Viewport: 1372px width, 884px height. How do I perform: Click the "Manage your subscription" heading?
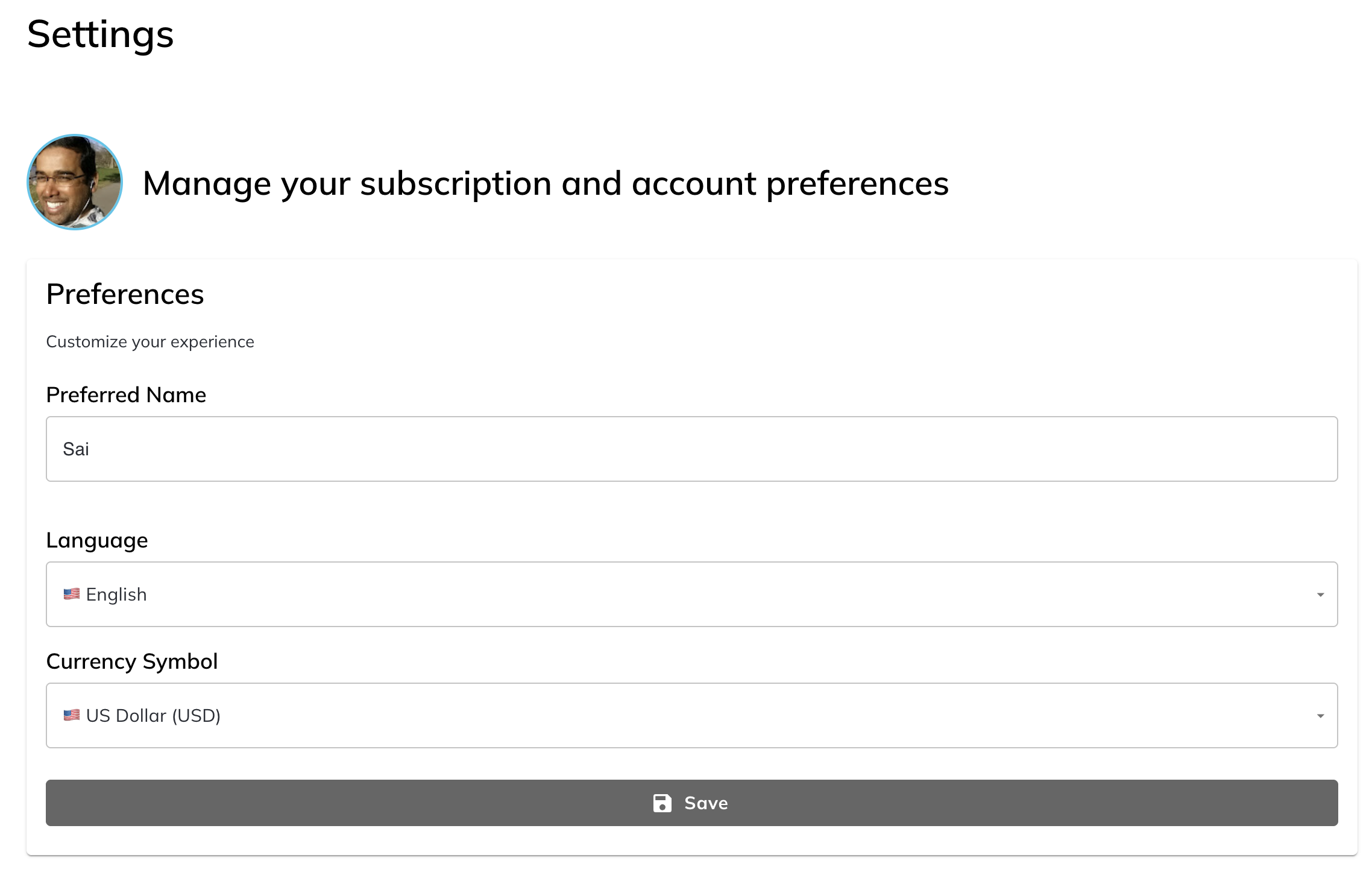coord(546,183)
